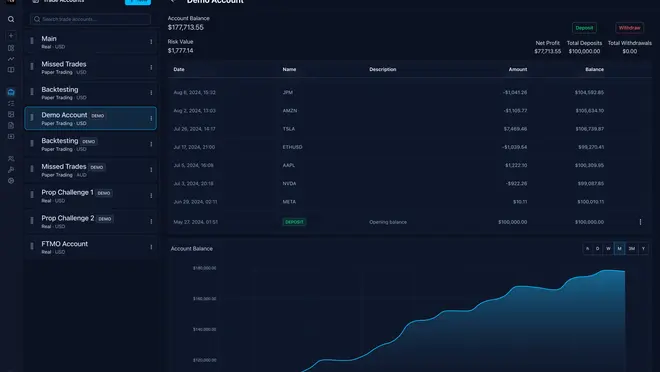Open the download tray icon in the sidebar
Viewport: 660px width, 372px height.
(11, 136)
